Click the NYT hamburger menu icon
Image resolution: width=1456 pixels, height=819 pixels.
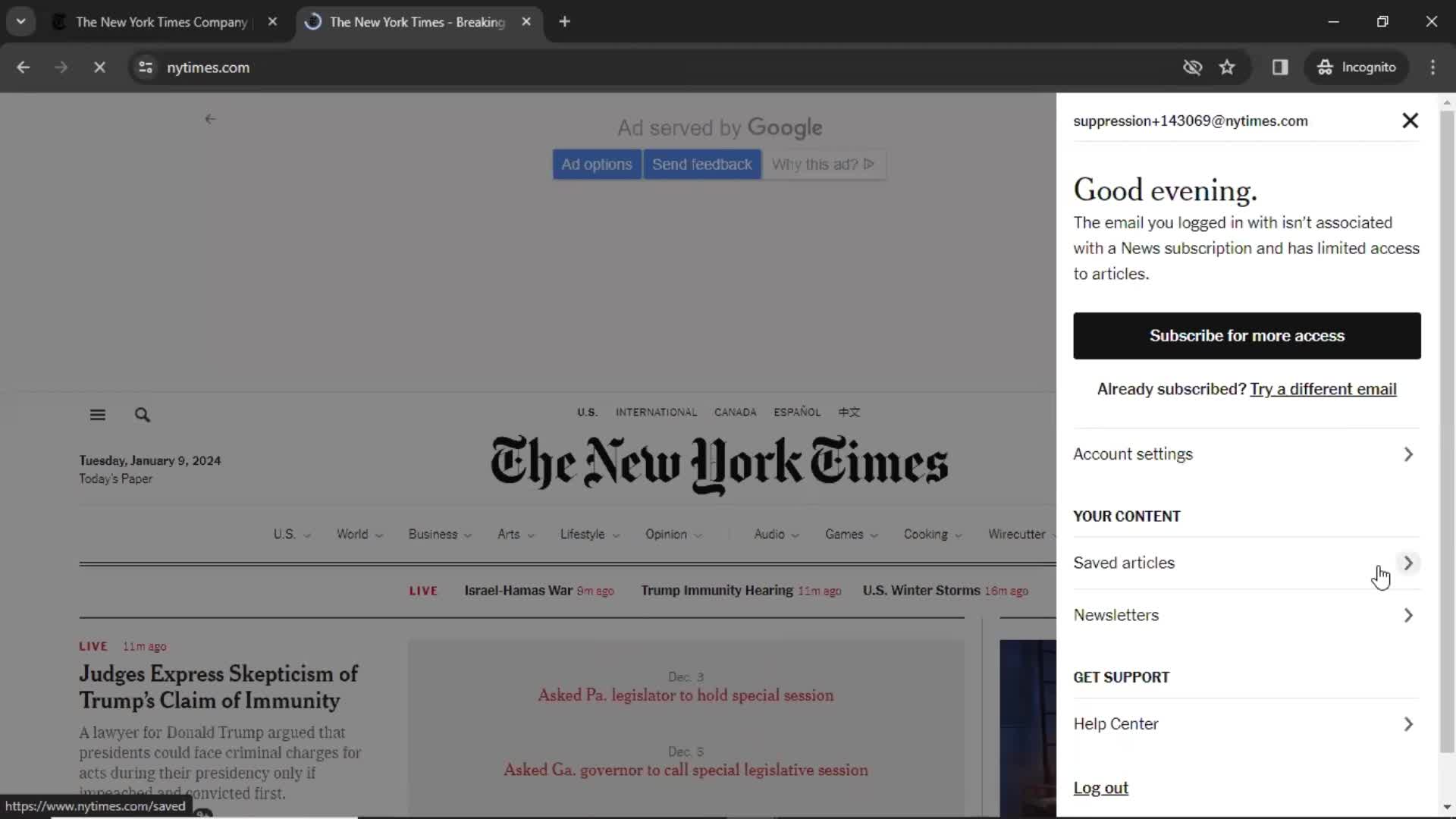[x=97, y=414]
